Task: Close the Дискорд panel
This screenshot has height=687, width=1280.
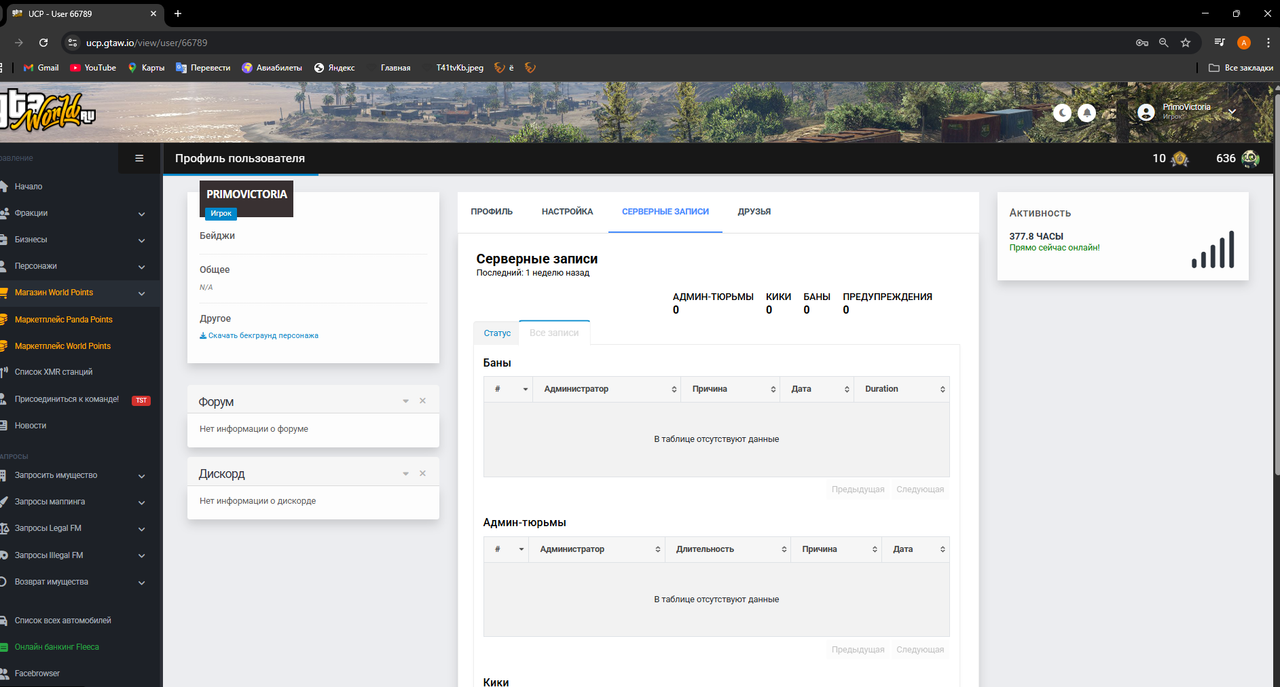Action: tap(422, 474)
